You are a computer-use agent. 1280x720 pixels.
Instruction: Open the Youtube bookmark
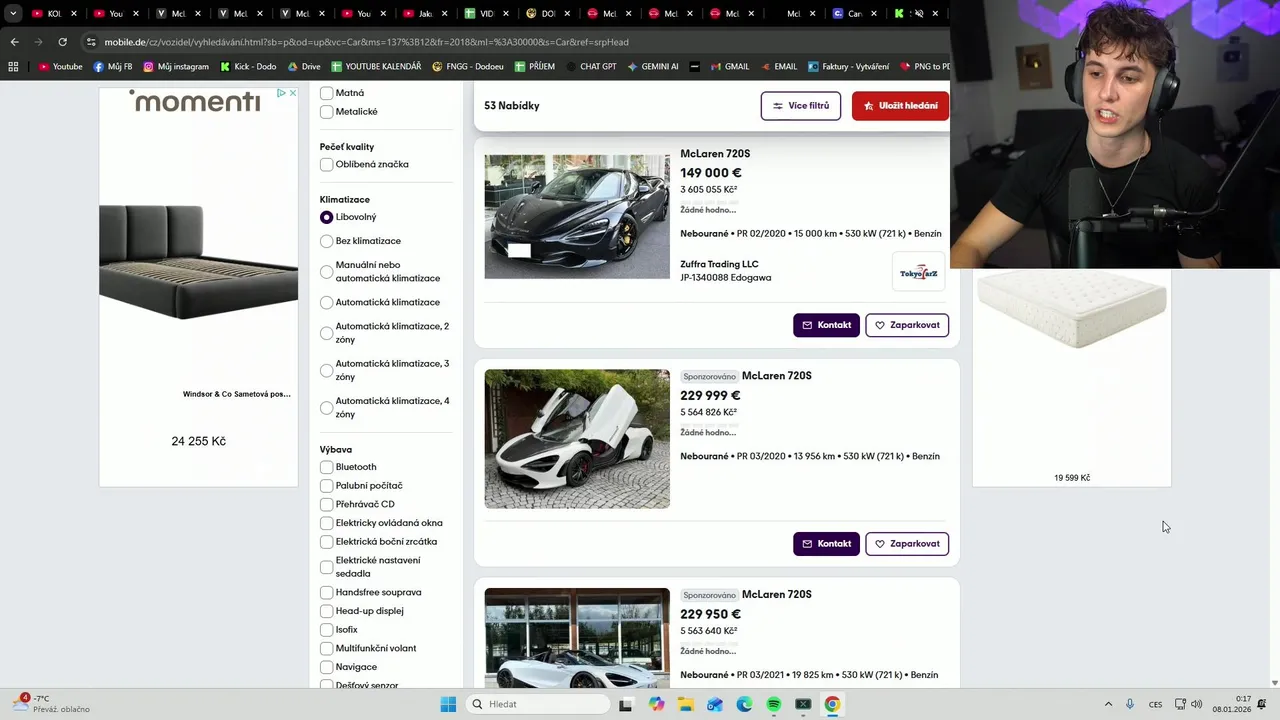pyautogui.click(x=60, y=67)
